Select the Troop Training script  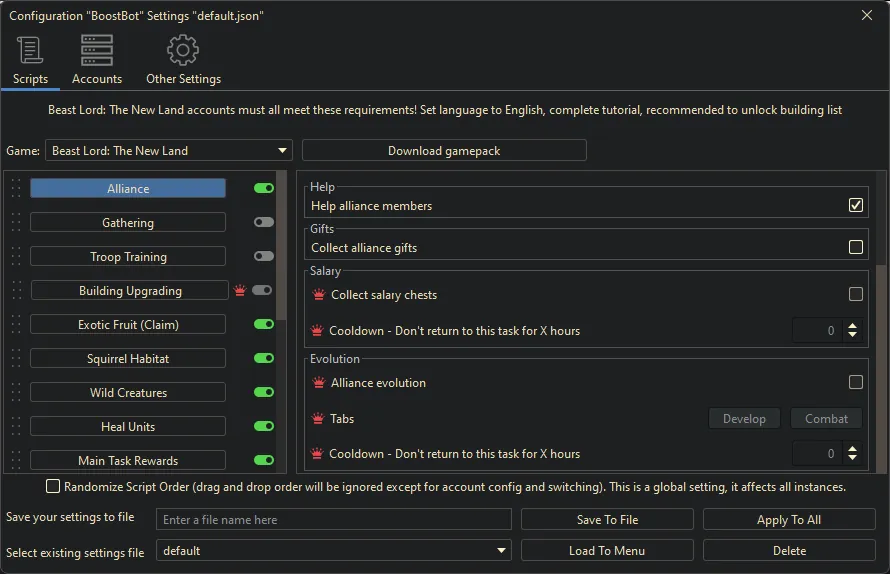128,257
